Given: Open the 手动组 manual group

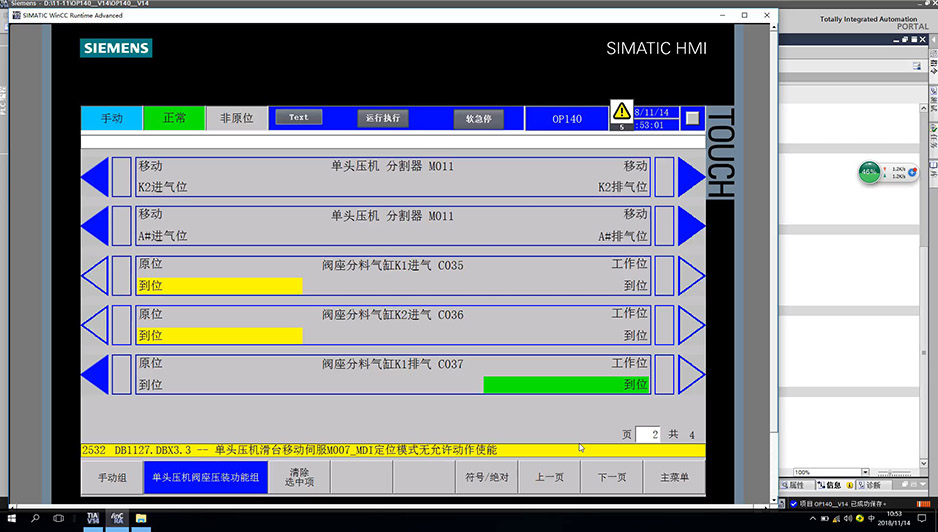Looking at the screenshot, I should [112, 478].
